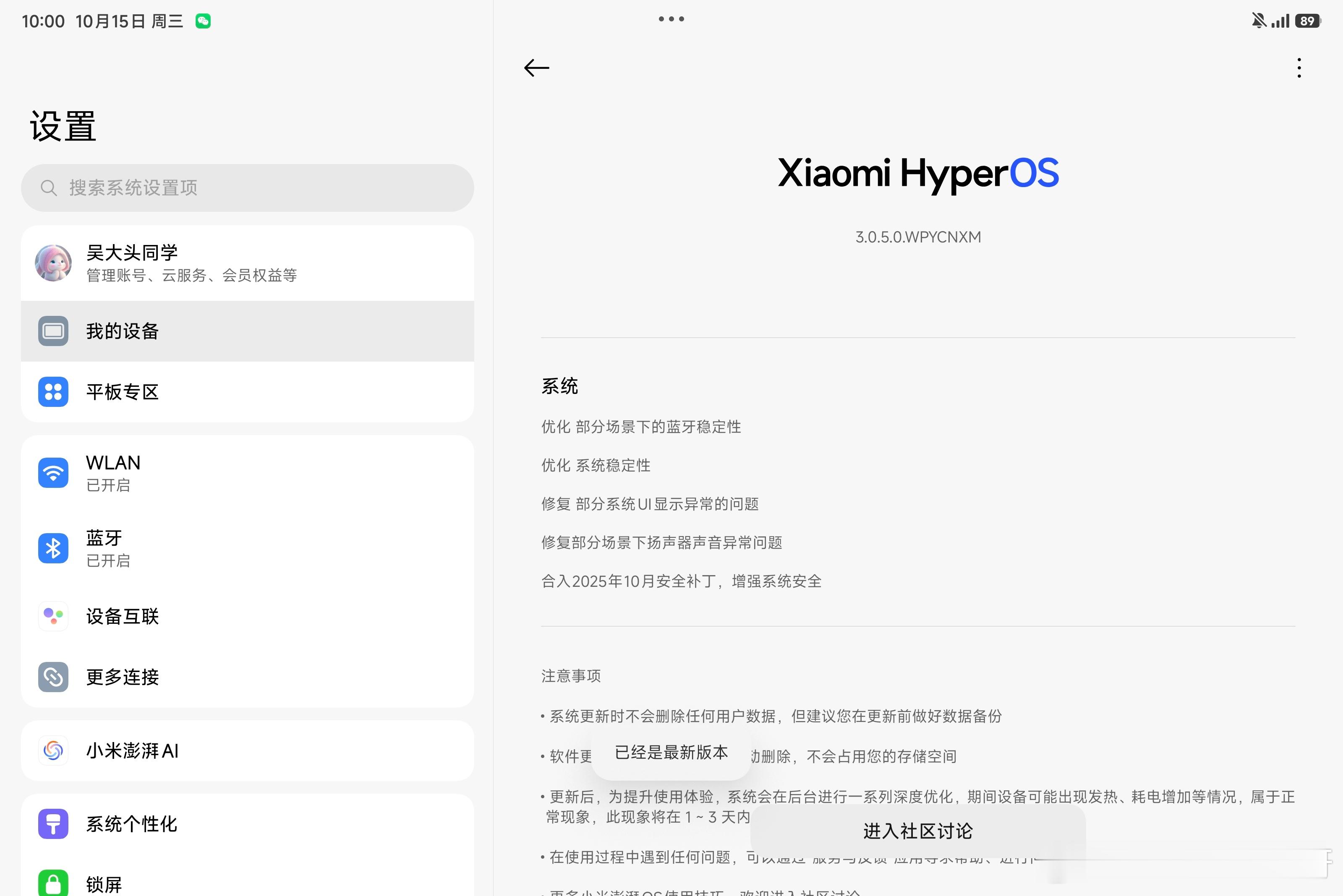The width and height of the screenshot is (1343, 896).
Task: Tap the WeChat status bar icon
Action: [203, 21]
